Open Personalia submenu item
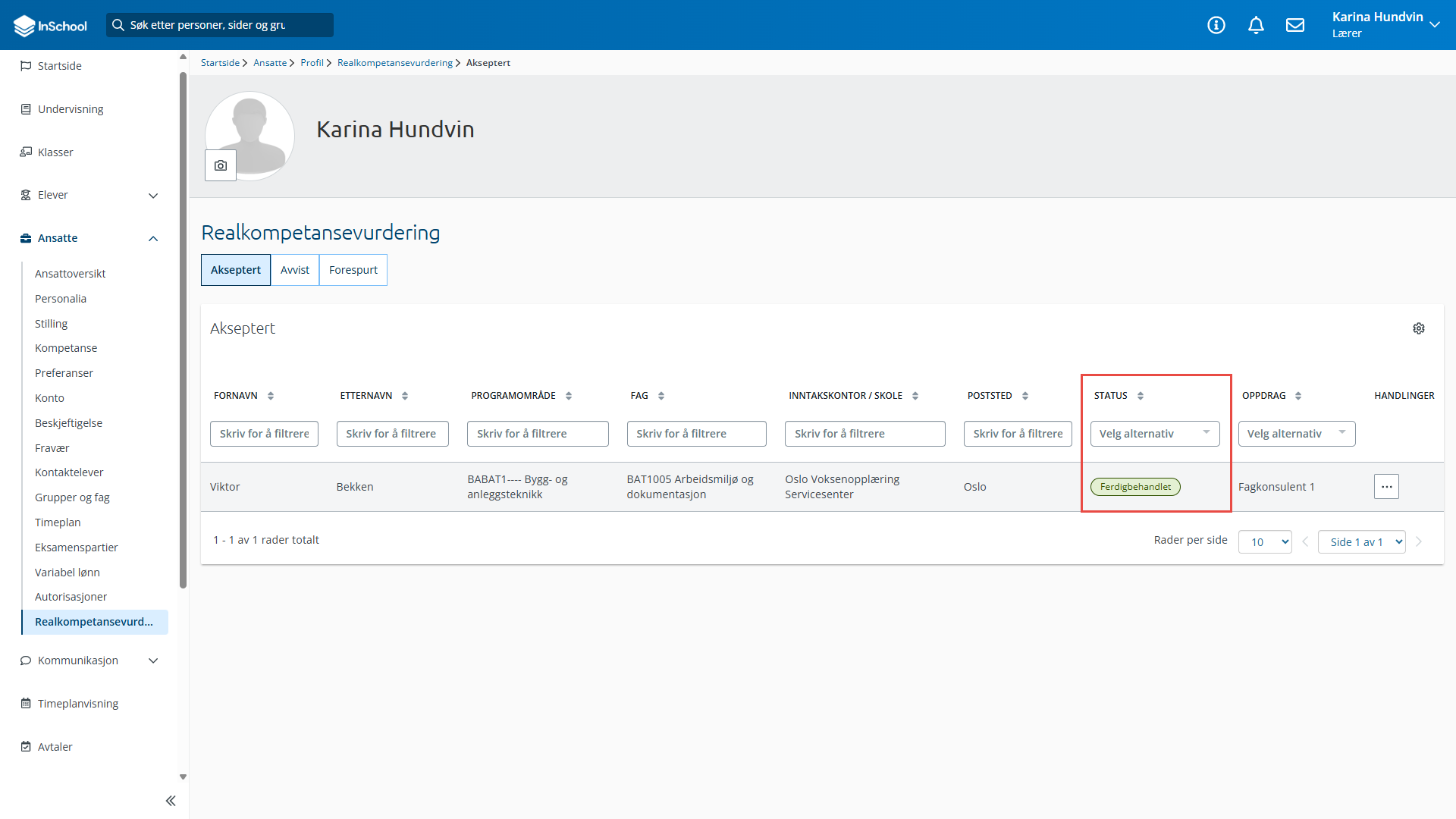The image size is (1456, 819). [61, 299]
